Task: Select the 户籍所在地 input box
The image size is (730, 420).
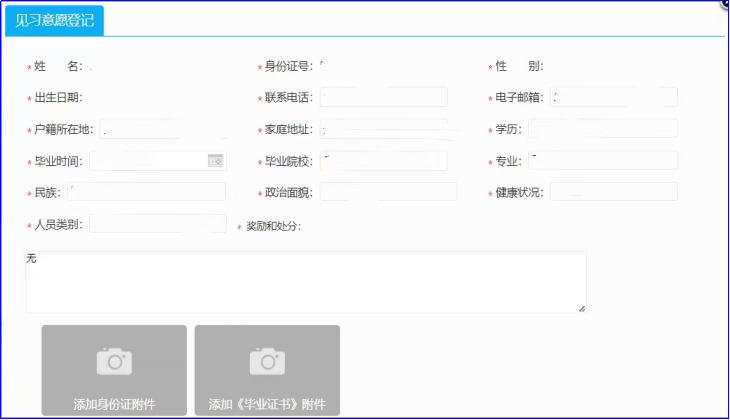Action: pos(163,129)
